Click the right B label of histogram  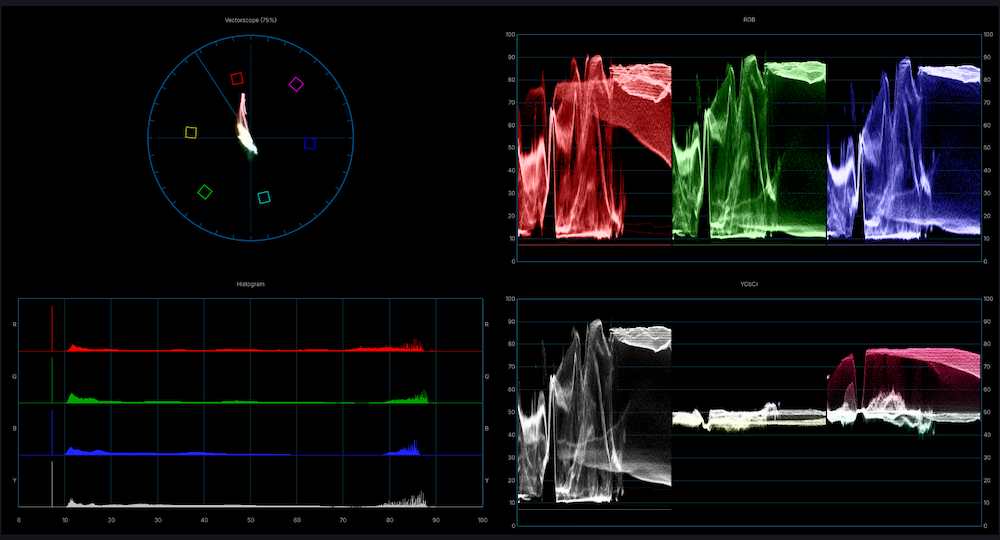(487, 428)
